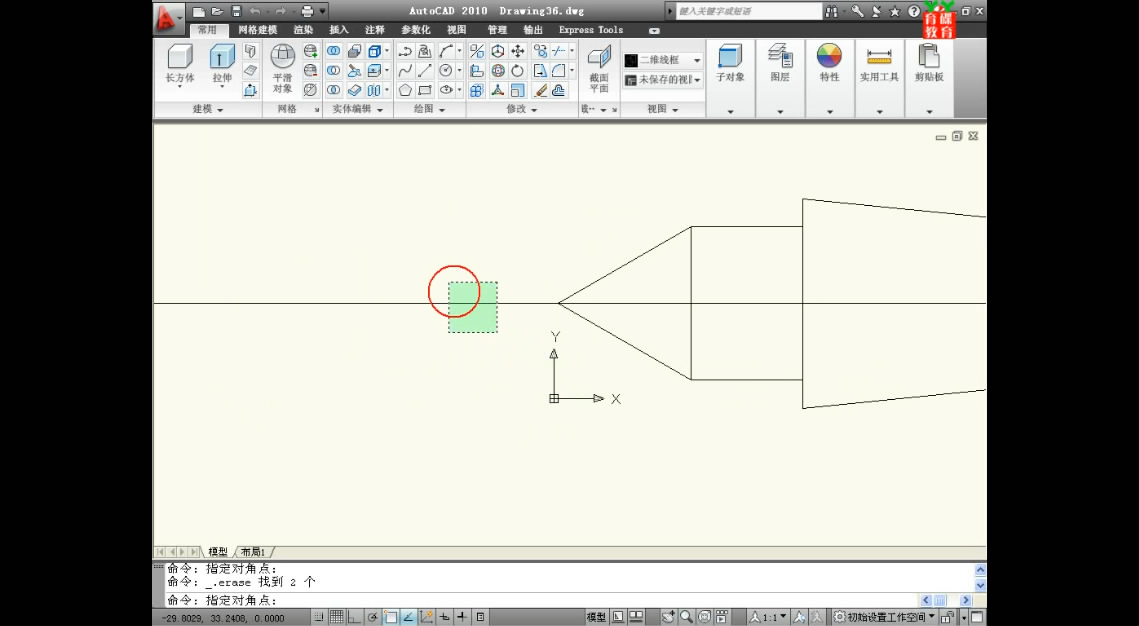1139x626 pixels.
Task: Toggle Dynamic UCS in the status bar
Action: point(426,617)
